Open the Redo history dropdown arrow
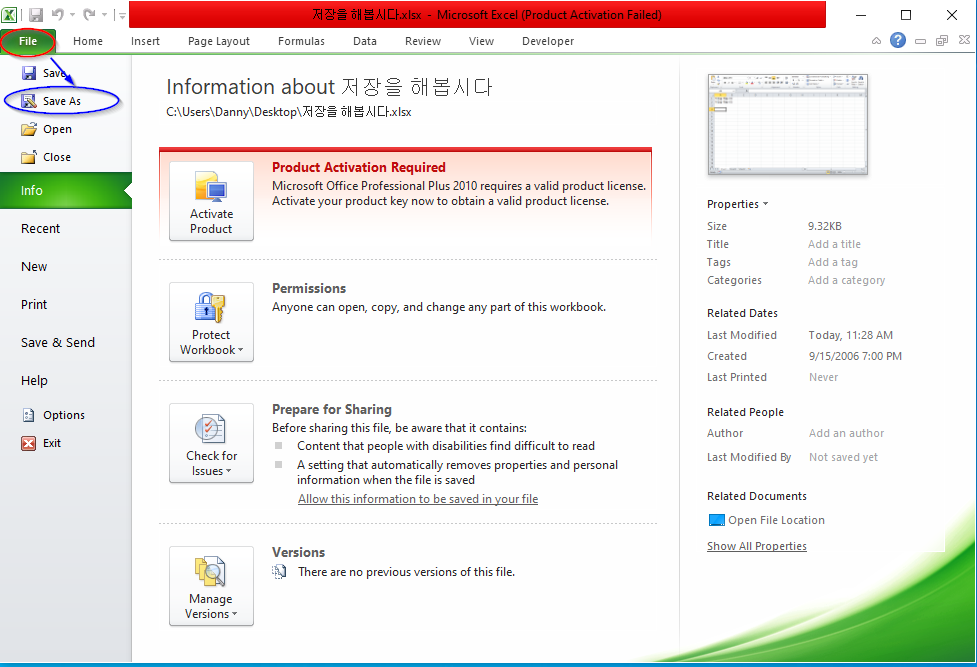The width and height of the screenshot is (977, 667). tap(104, 14)
